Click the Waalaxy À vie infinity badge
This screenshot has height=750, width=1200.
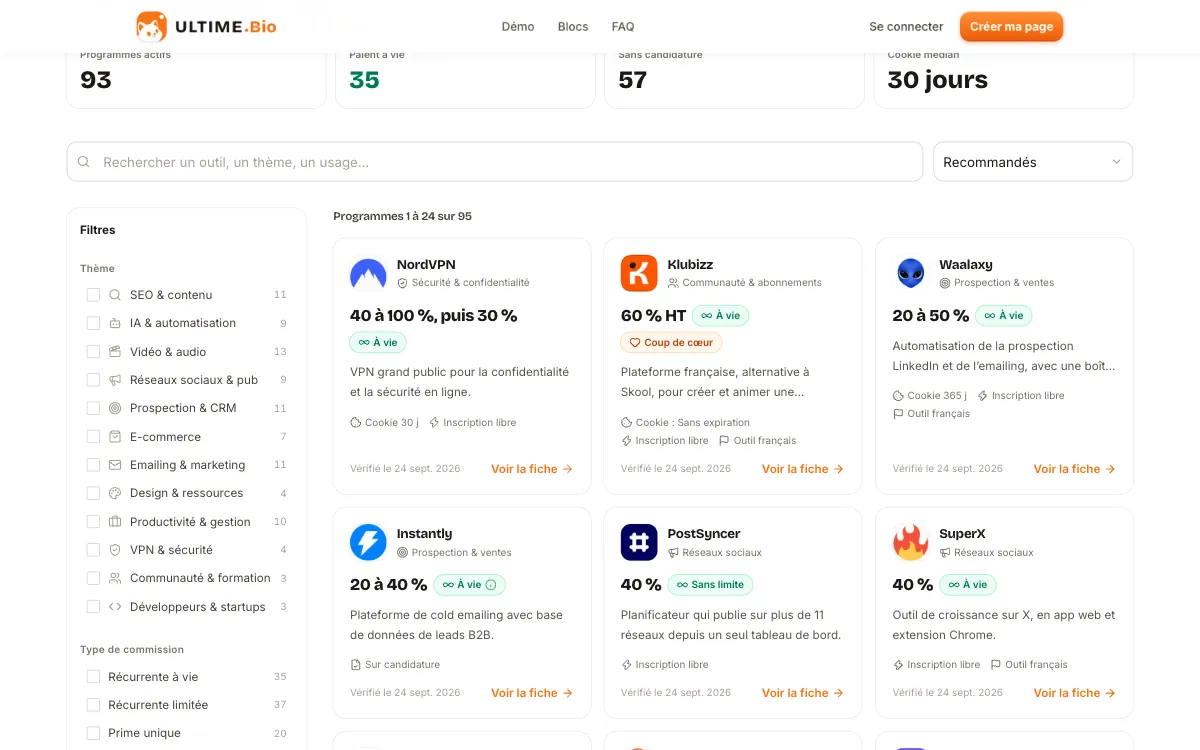tap(1003, 316)
